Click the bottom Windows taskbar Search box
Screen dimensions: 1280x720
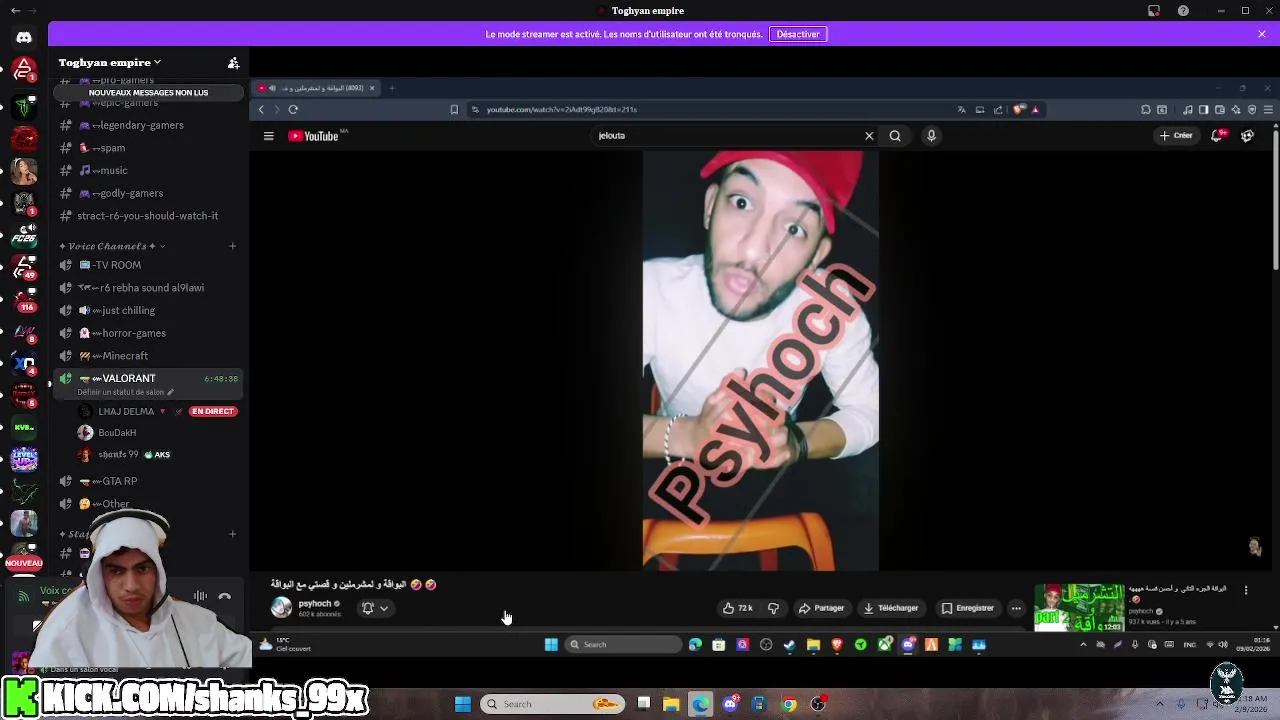tap(552, 704)
